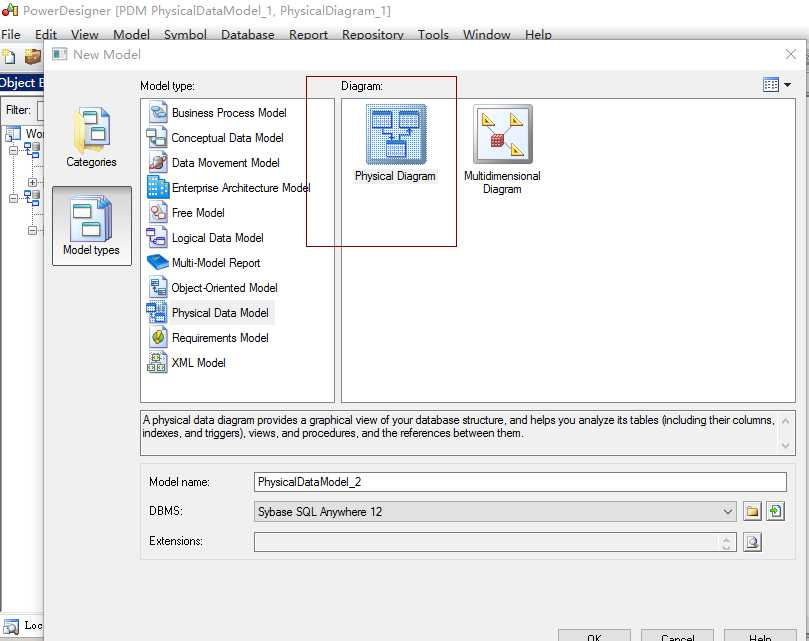The height and width of the screenshot is (641, 809).
Task: Click the DBMS embed/share icon
Action: pos(775,511)
